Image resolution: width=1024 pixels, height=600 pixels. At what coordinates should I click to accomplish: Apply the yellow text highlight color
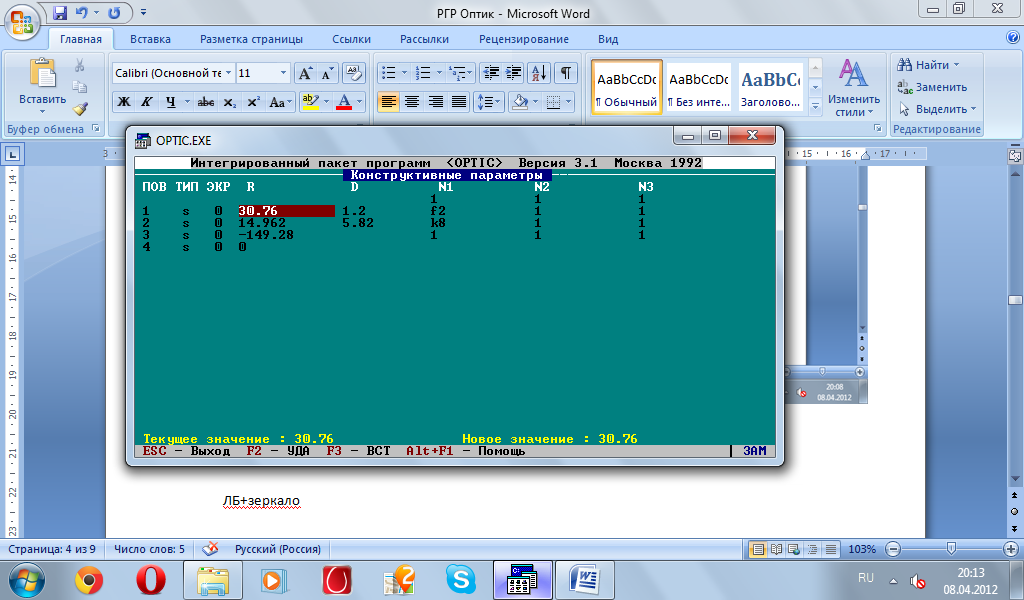[x=310, y=102]
